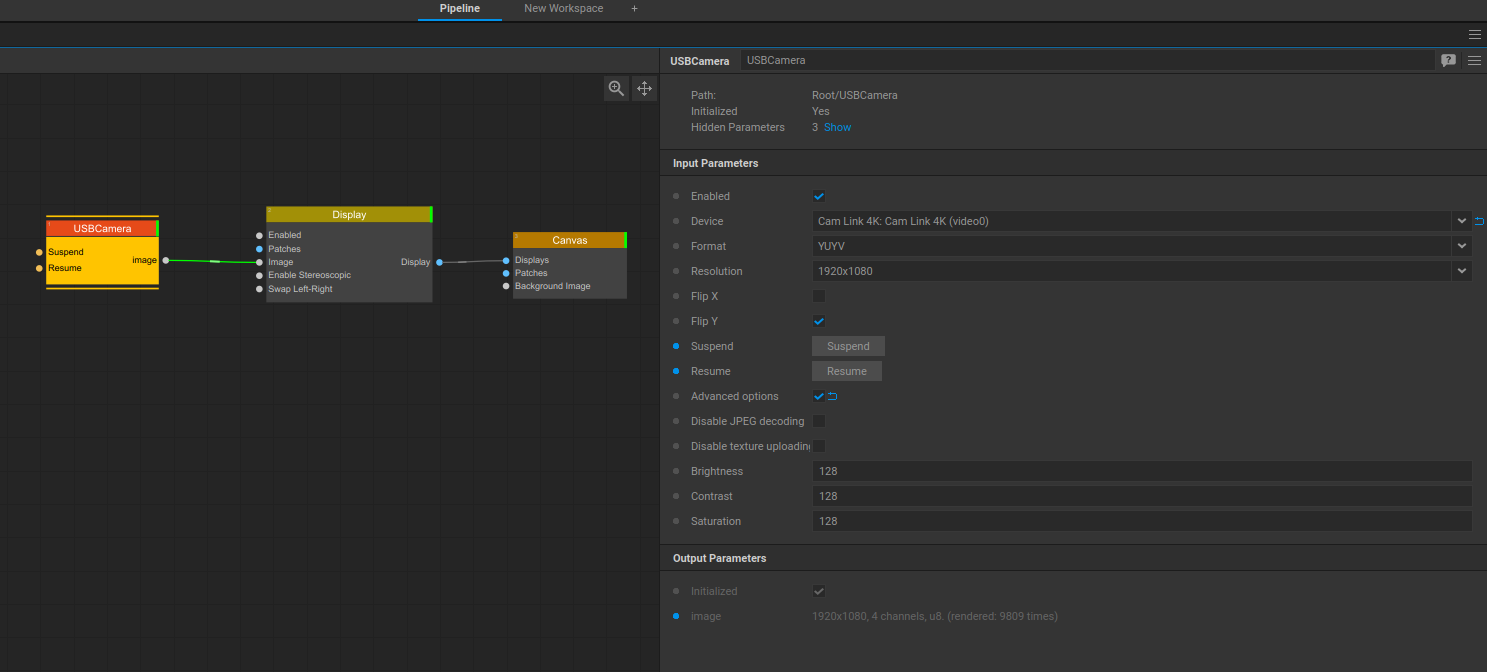Image resolution: width=1487 pixels, height=672 pixels.
Task: Click the Resume input port on USBCamera node
Action: 39,268
